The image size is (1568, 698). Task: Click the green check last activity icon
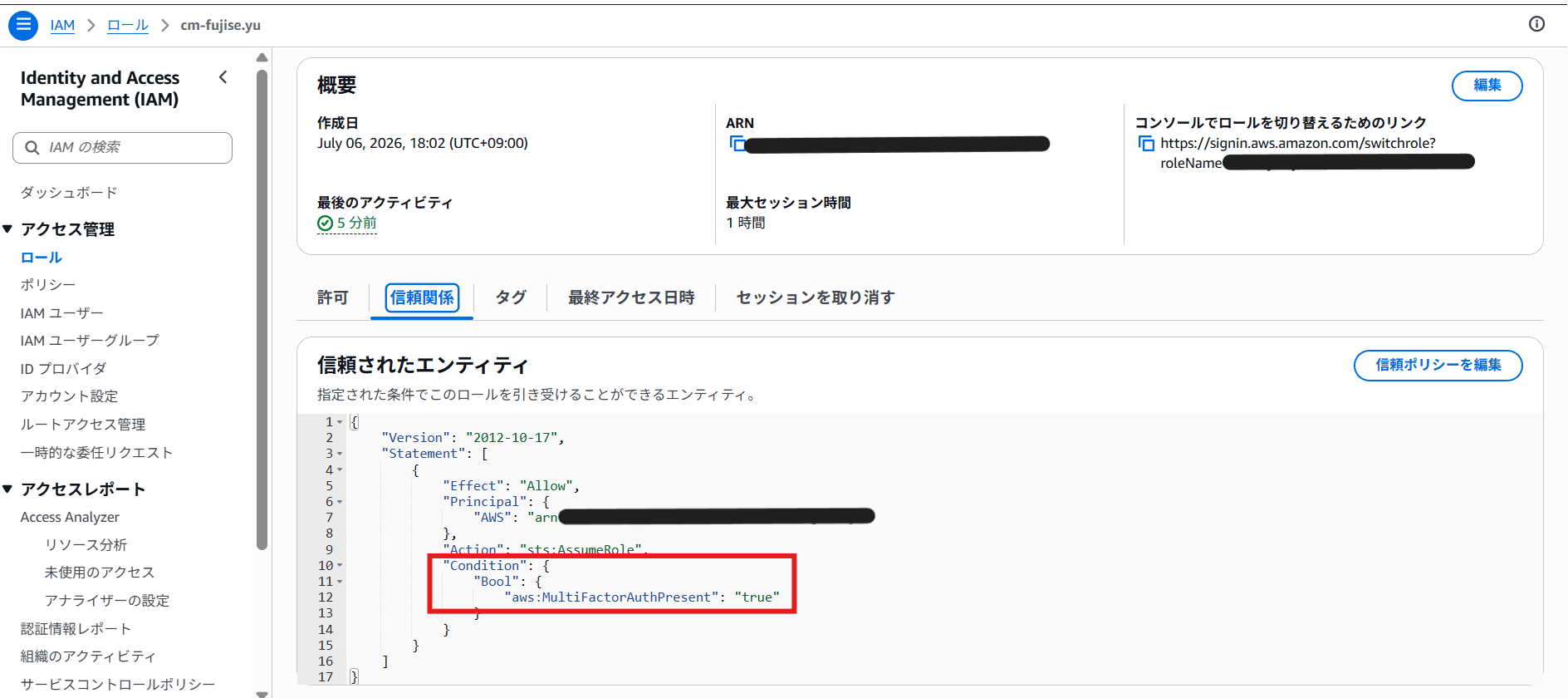pos(325,224)
